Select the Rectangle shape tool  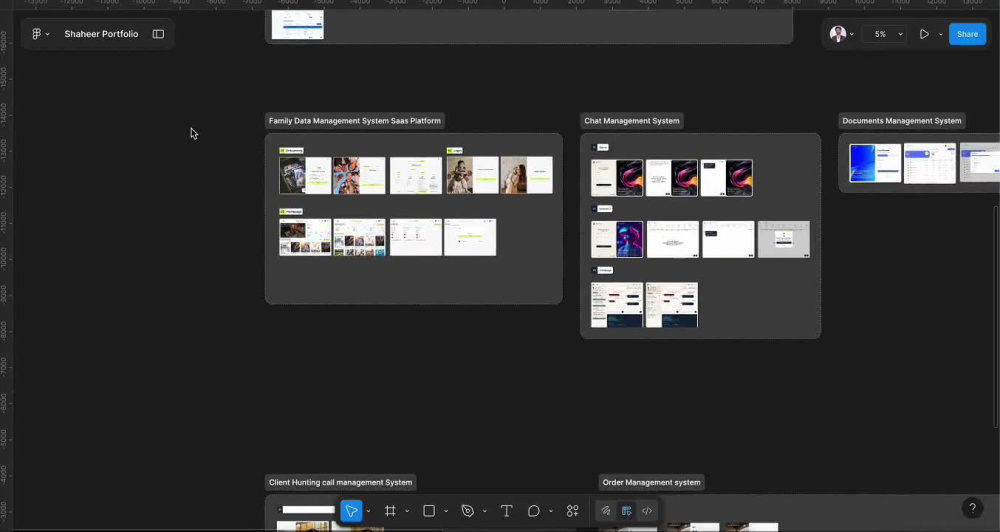click(429, 510)
